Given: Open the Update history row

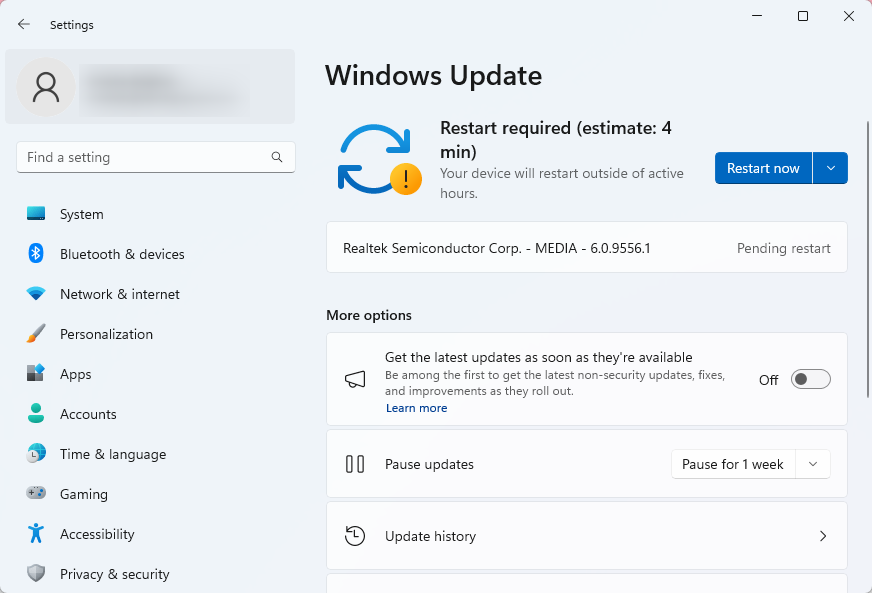Looking at the screenshot, I should (x=587, y=536).
